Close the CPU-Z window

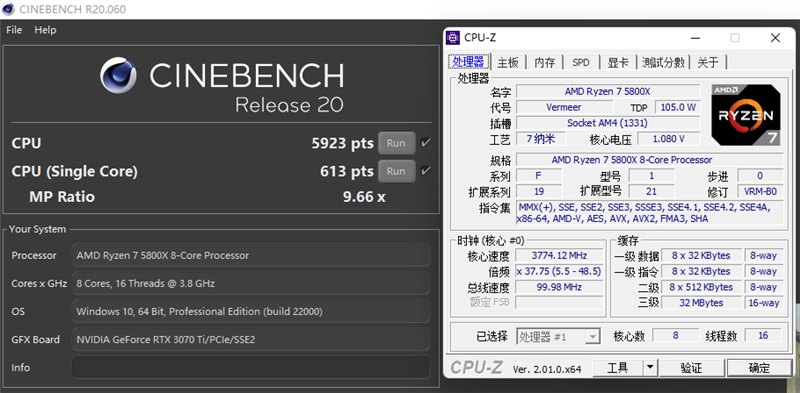775,38
